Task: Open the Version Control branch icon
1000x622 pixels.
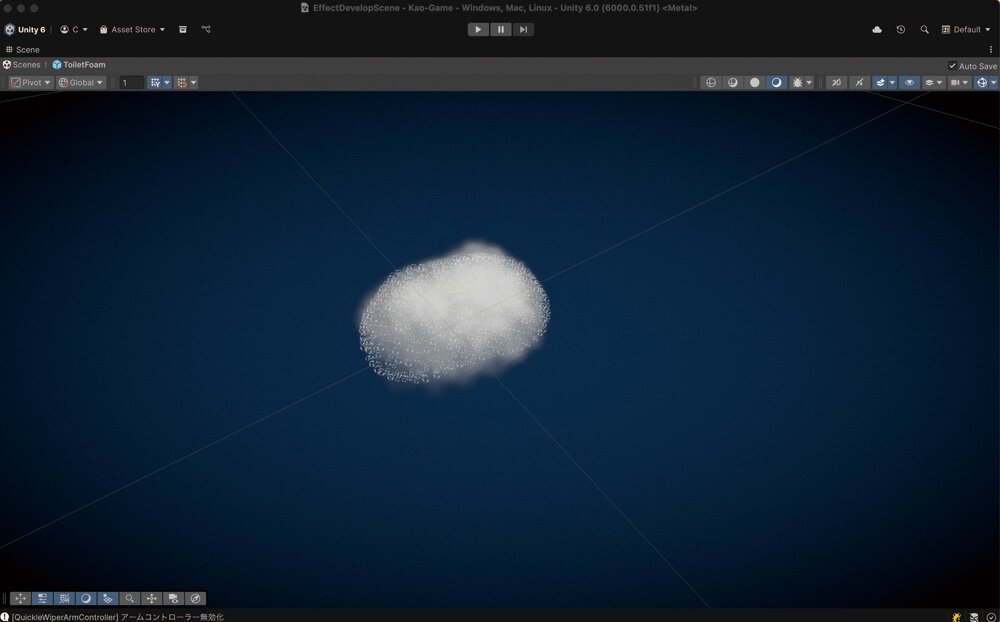Action: pos(206,29)
